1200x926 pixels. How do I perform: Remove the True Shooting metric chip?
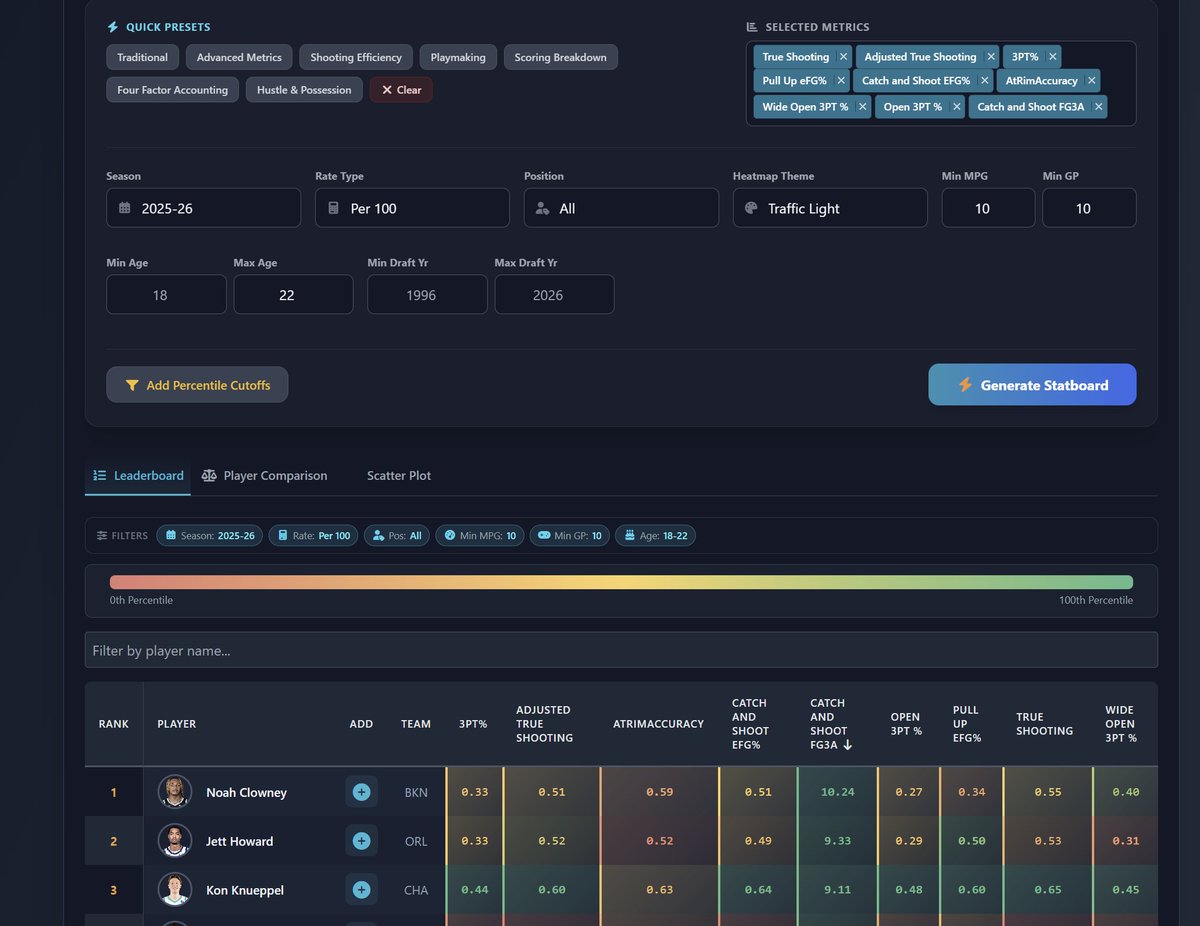click(x=844, y=57)
